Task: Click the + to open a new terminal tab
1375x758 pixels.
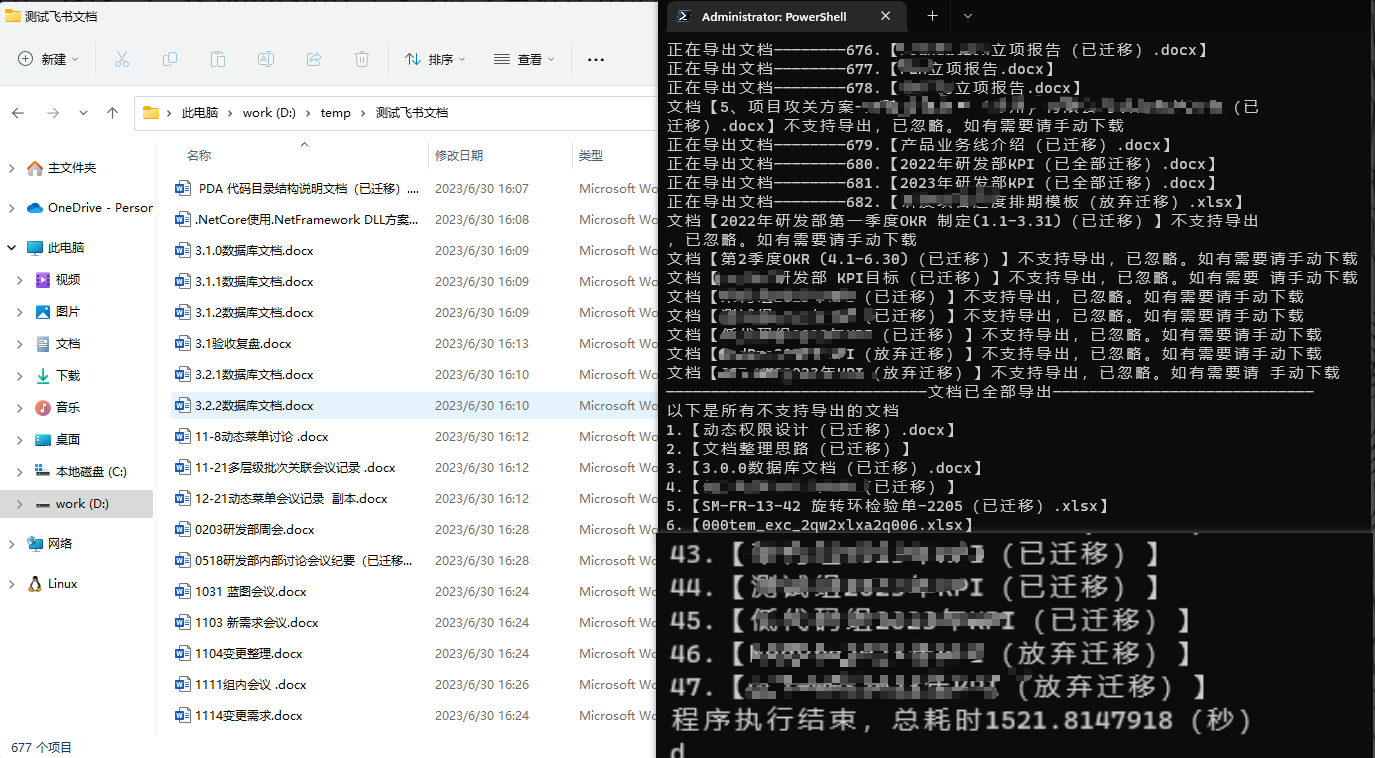Action: point(931,16)
